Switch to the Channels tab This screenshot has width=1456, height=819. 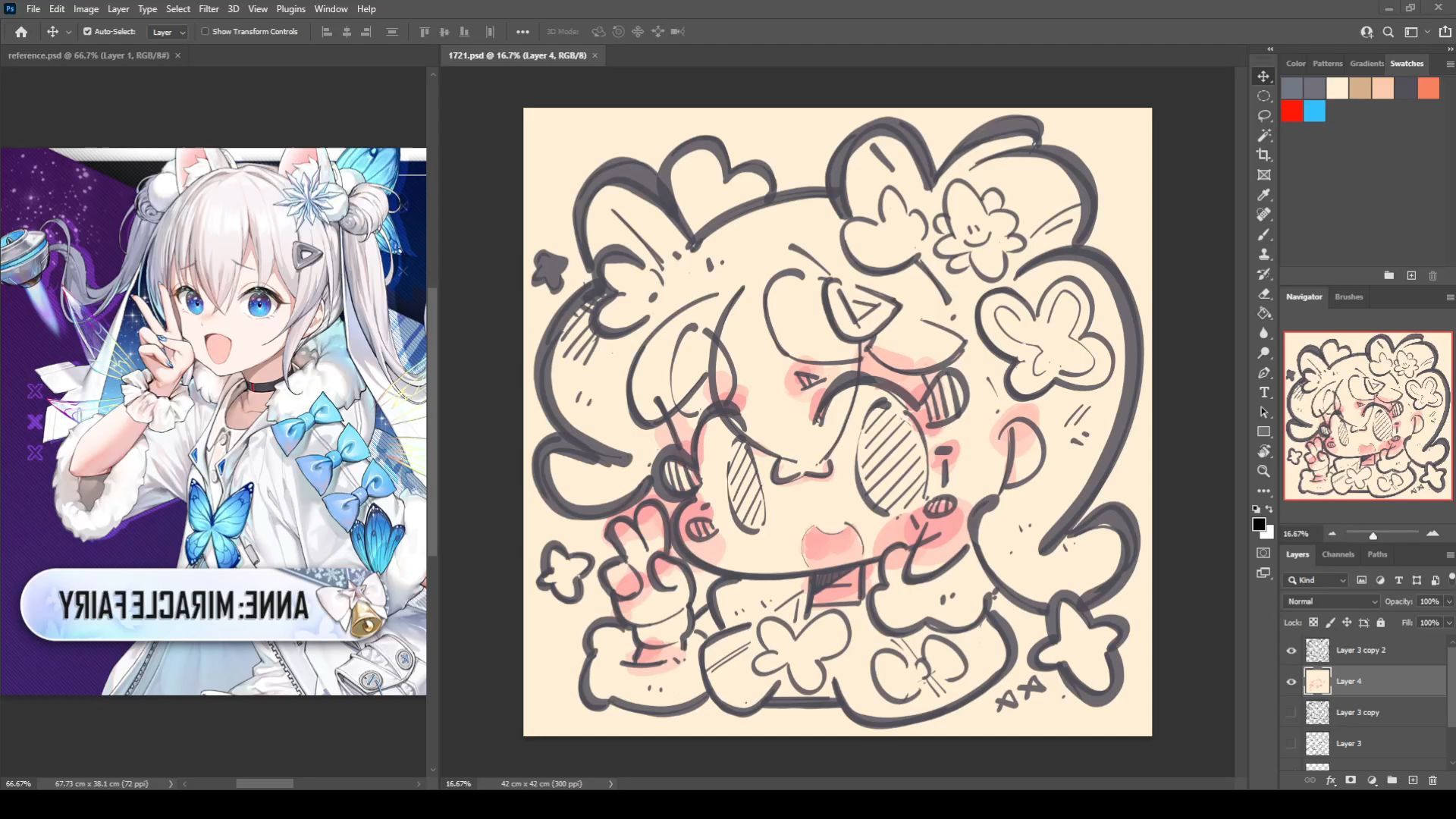click(x=1337, y=554)
